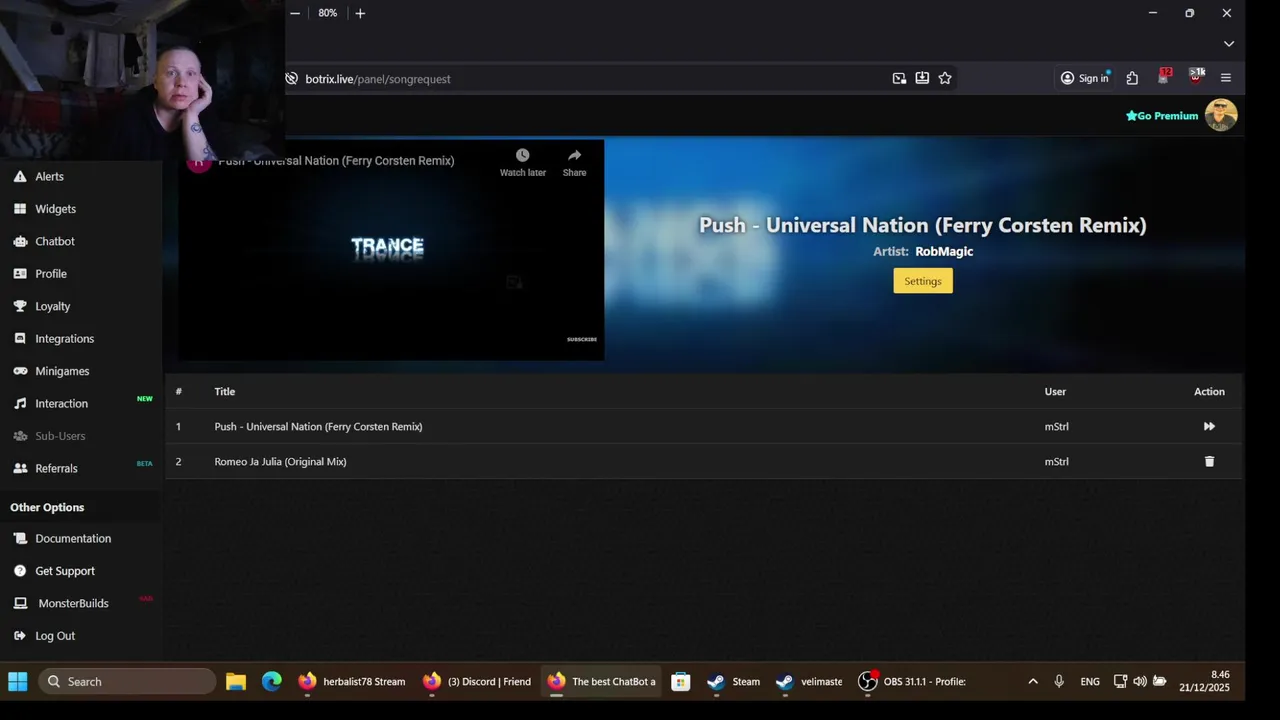Image resolution: width=1280 pixels, height=720 pixels.
Task: Select the Minigames menu entry
Action: point(62,371)
